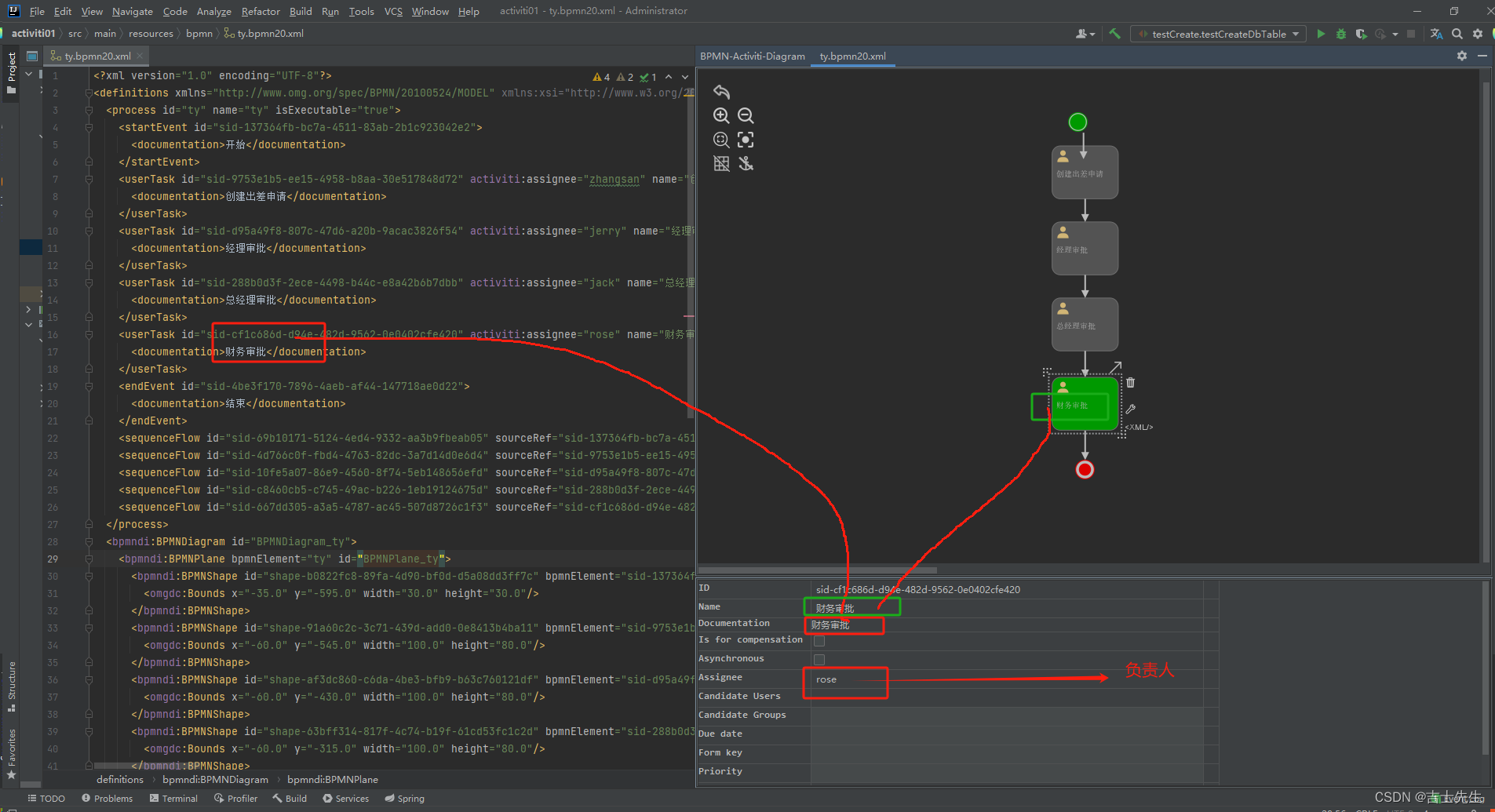
Task: Click the Name field with 财务审批
Action: pos(1006,608)
